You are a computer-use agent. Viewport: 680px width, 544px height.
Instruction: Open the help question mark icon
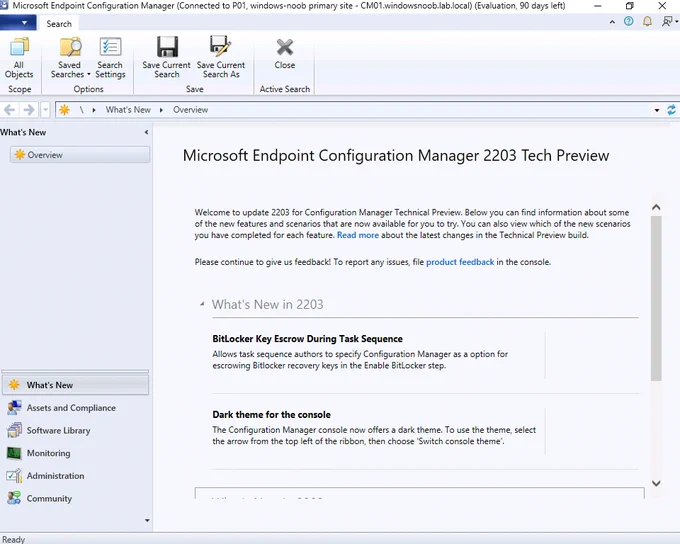628,21
